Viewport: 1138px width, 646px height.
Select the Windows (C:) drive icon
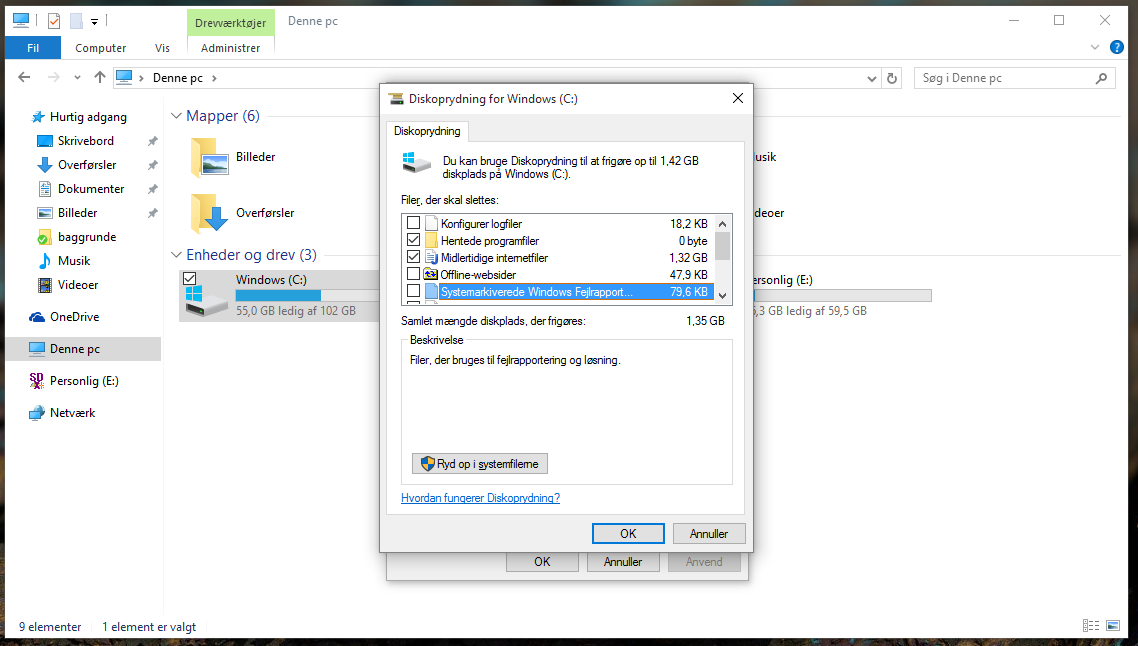point(205,299)
